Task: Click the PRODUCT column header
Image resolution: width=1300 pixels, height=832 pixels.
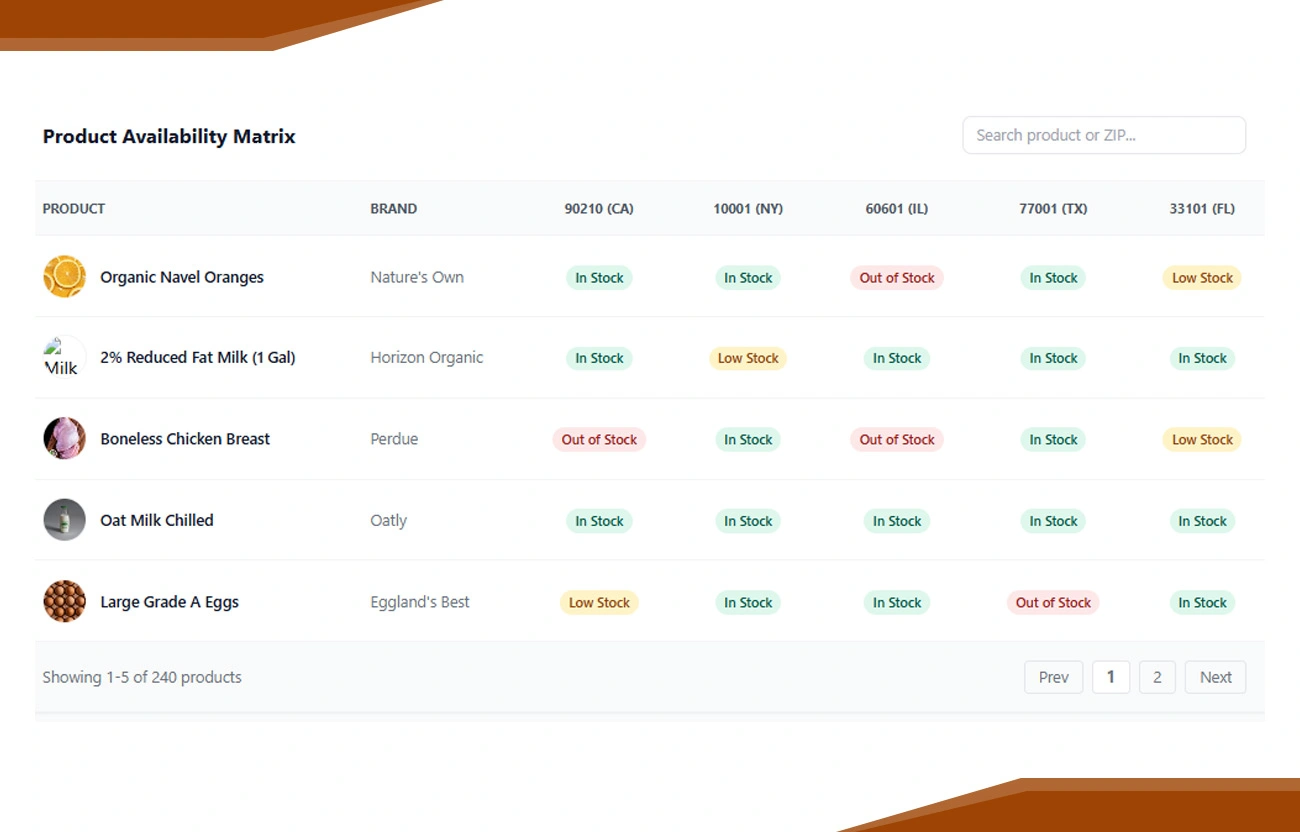Action: [74, 209]
